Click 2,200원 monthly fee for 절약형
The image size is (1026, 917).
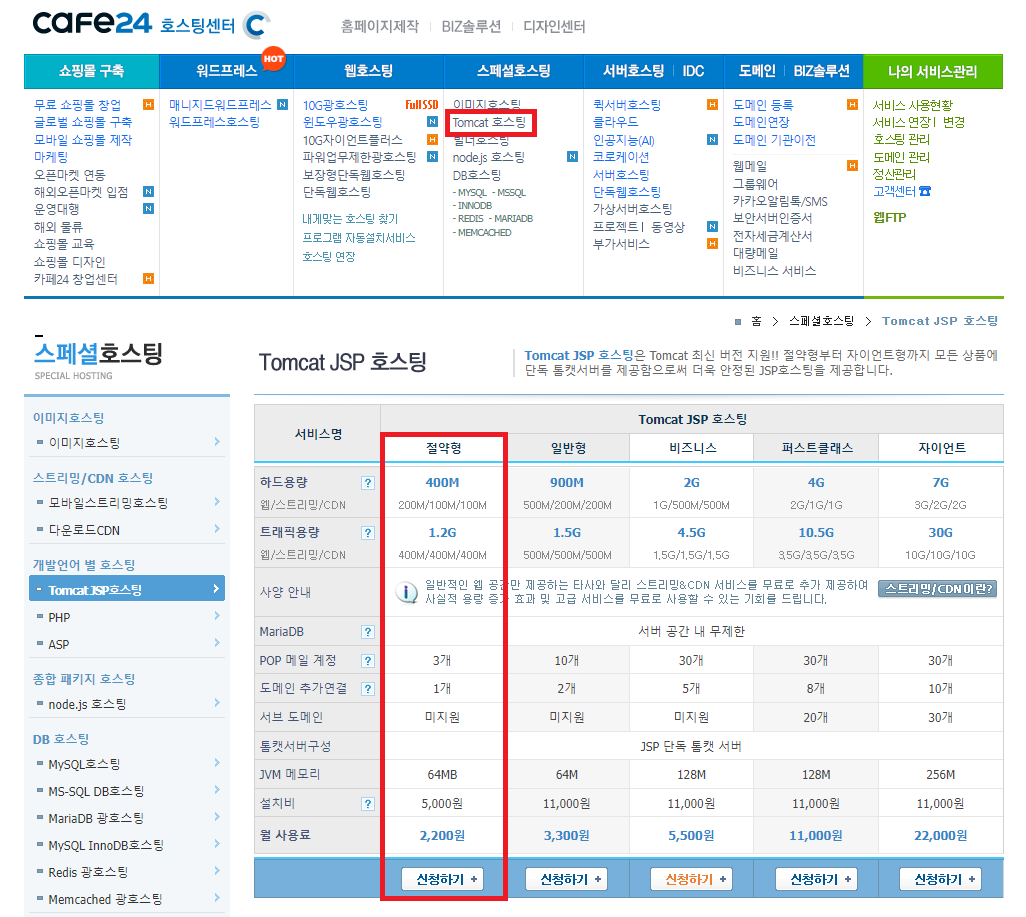[442, 835]
